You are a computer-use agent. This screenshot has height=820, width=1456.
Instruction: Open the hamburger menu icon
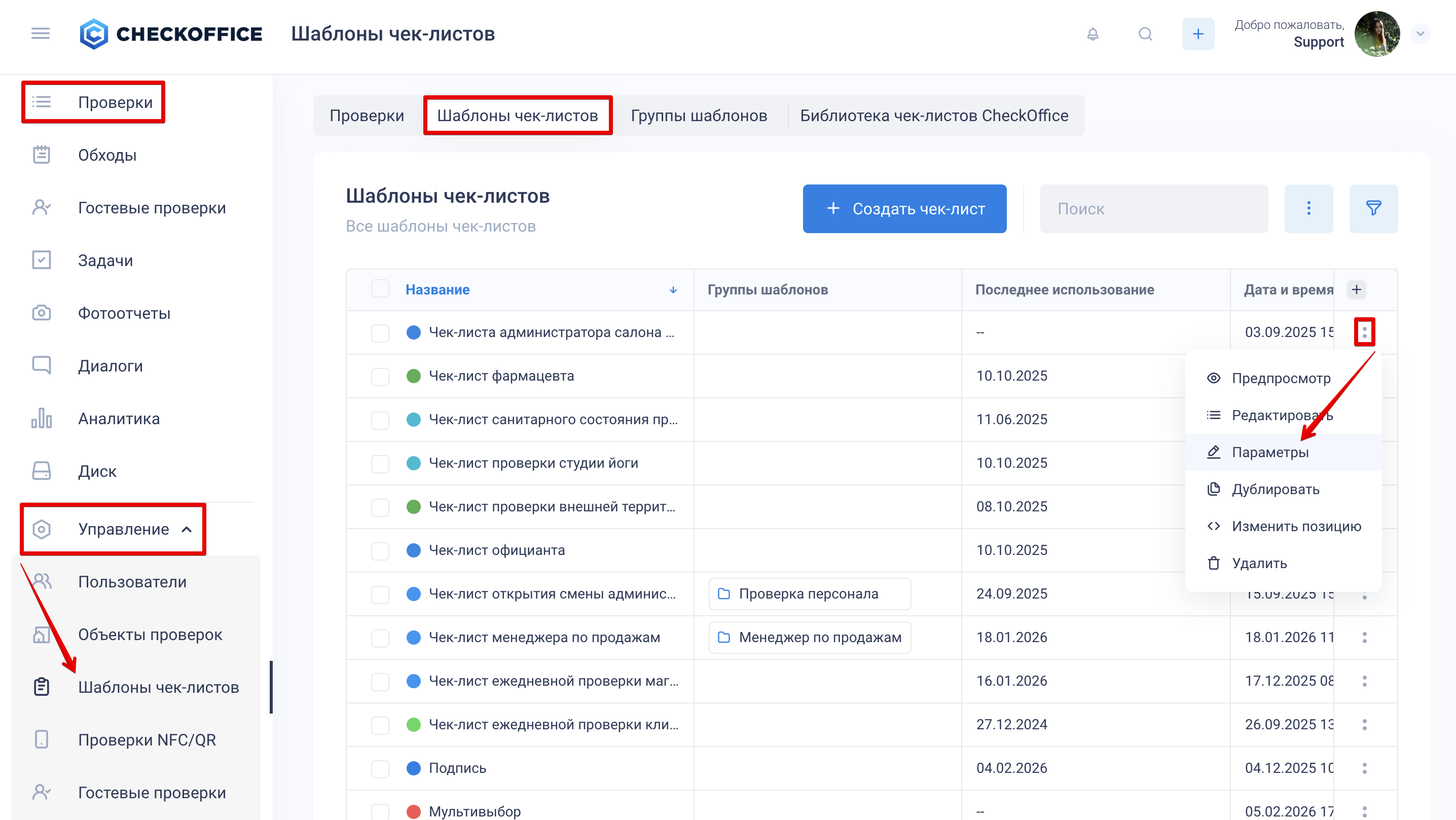pos(40,33)
